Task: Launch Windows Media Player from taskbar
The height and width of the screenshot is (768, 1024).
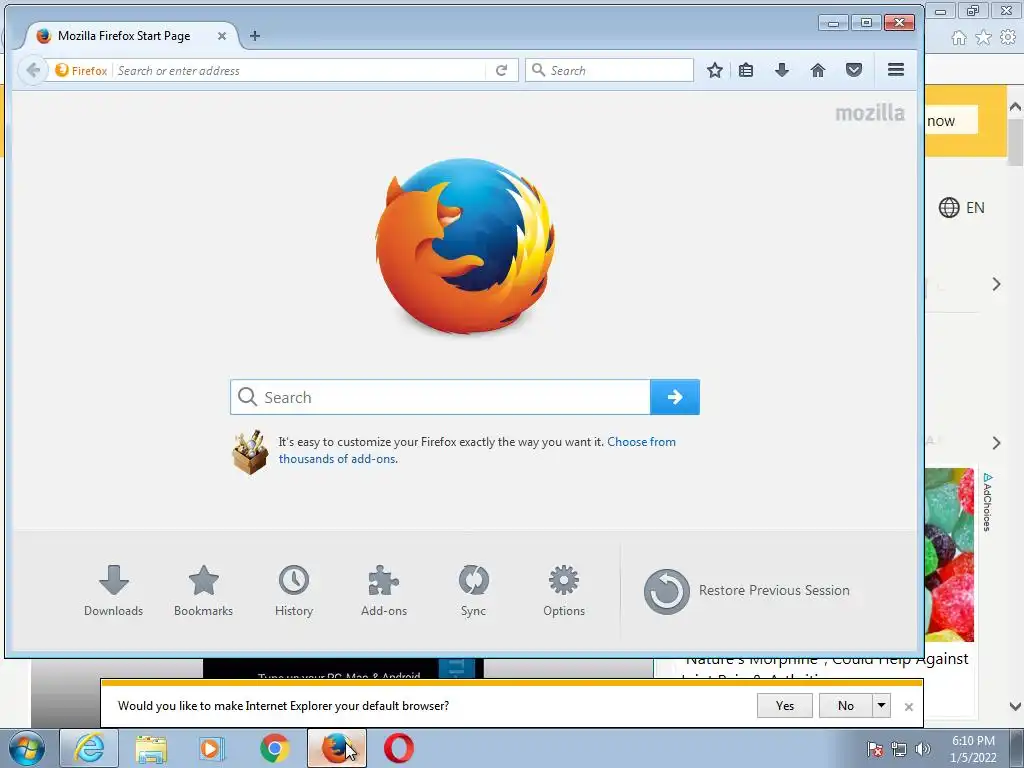Action: [211, 749]
